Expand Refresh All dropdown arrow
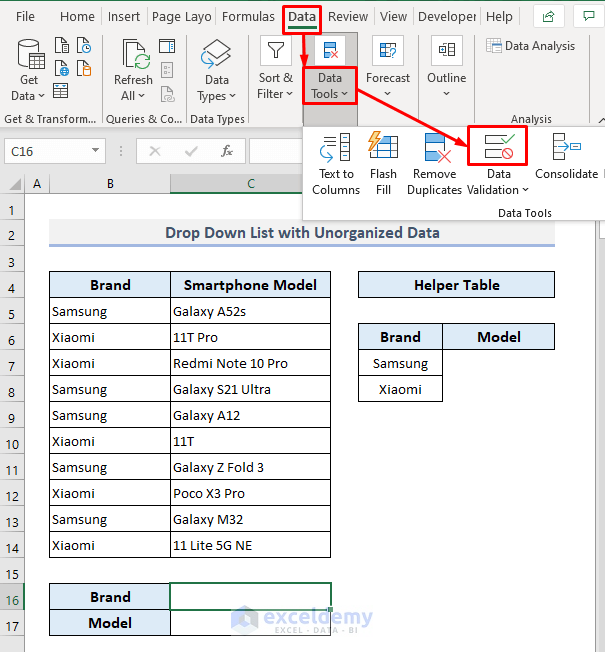The image size is (605, 652). tap(141, 96)
